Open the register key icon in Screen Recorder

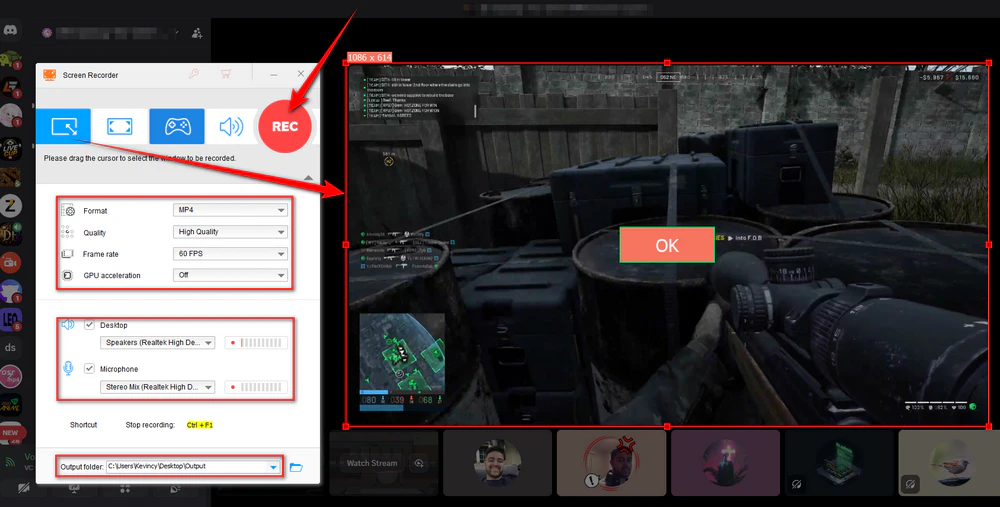tap(194, 74)
